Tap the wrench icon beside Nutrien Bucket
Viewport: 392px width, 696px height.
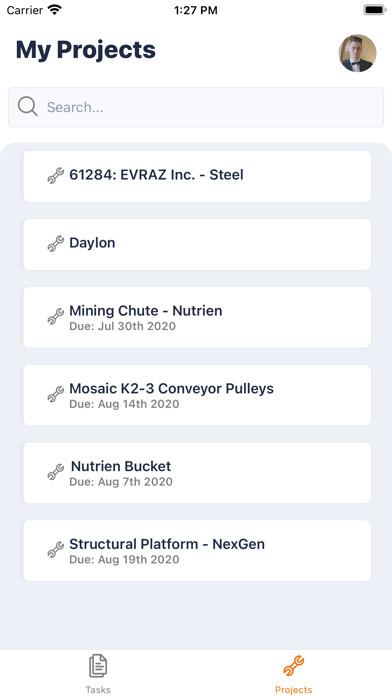pyautogui.click(x=55, y=472)
